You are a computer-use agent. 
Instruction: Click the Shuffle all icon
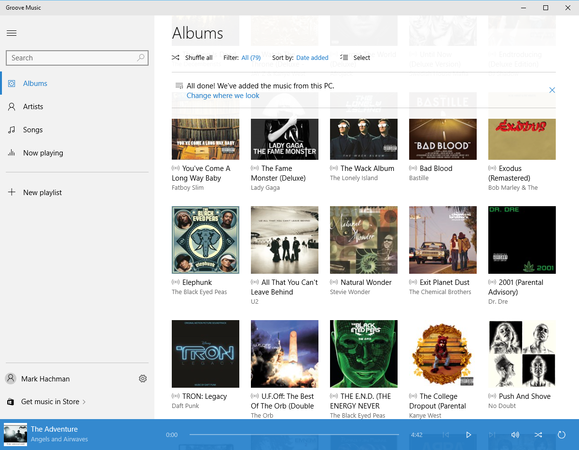[175, 58]
